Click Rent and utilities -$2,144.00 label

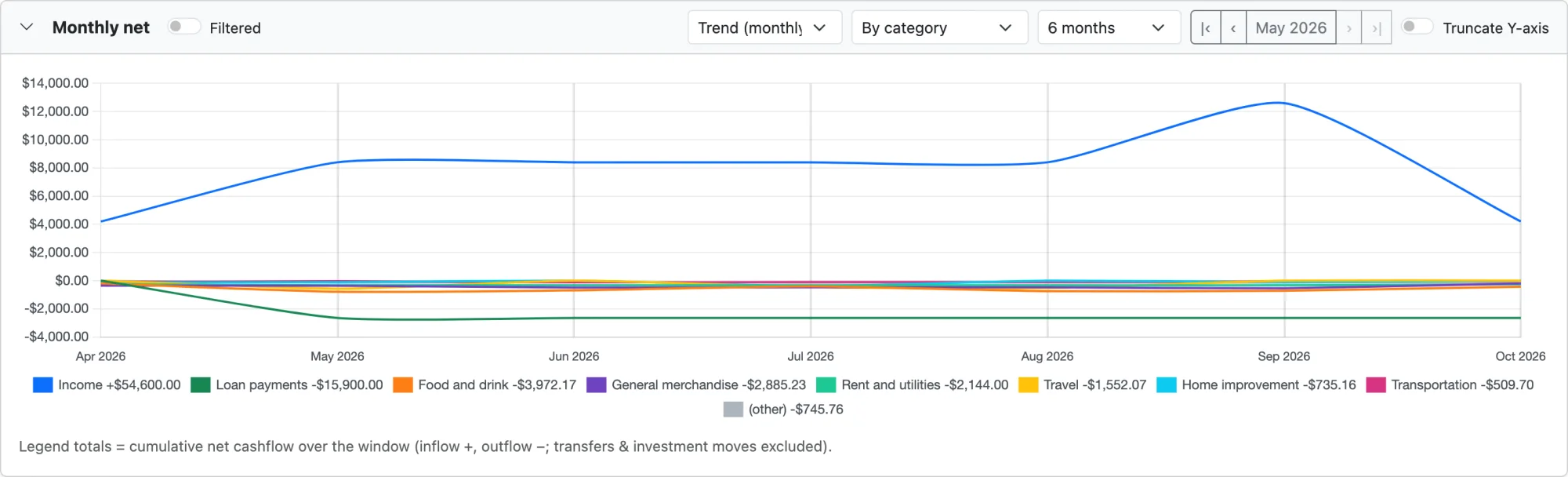[x=925, y=385]
